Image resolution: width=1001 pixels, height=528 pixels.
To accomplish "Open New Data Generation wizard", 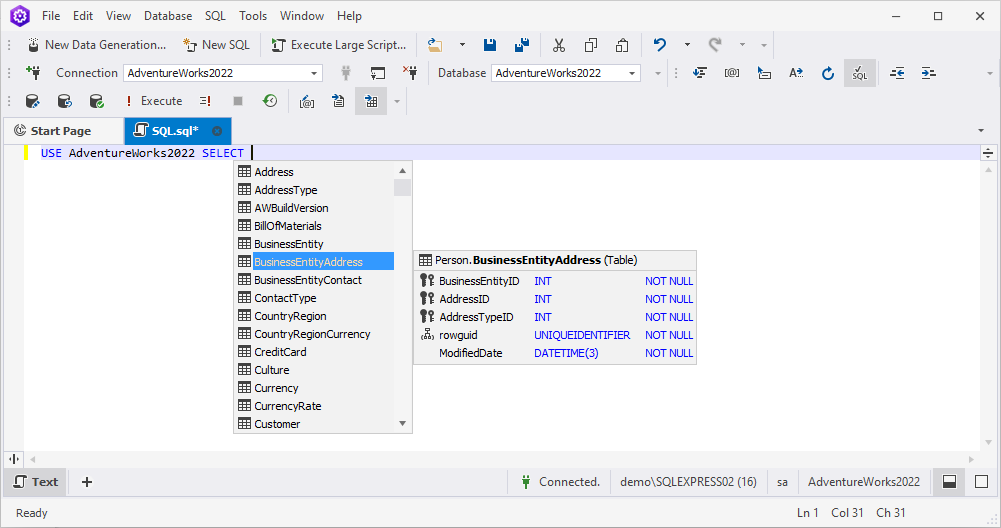I will pyautogui.click(x=97, y=45).
